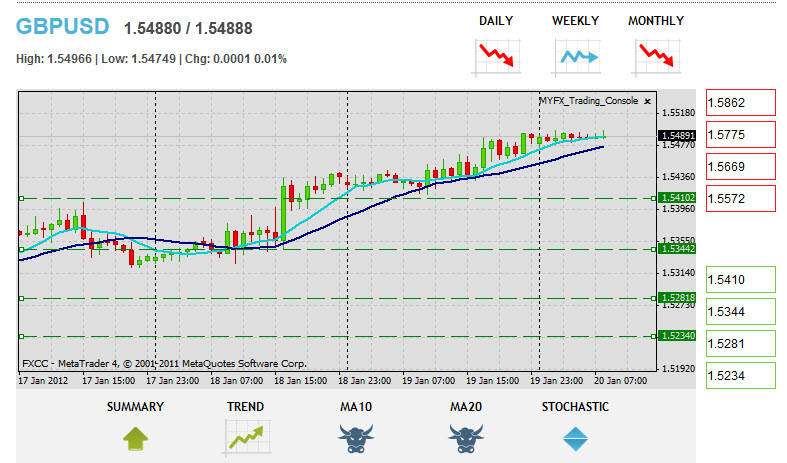
Task: Select the 1.5572 resistance level box
Action: 741,199
